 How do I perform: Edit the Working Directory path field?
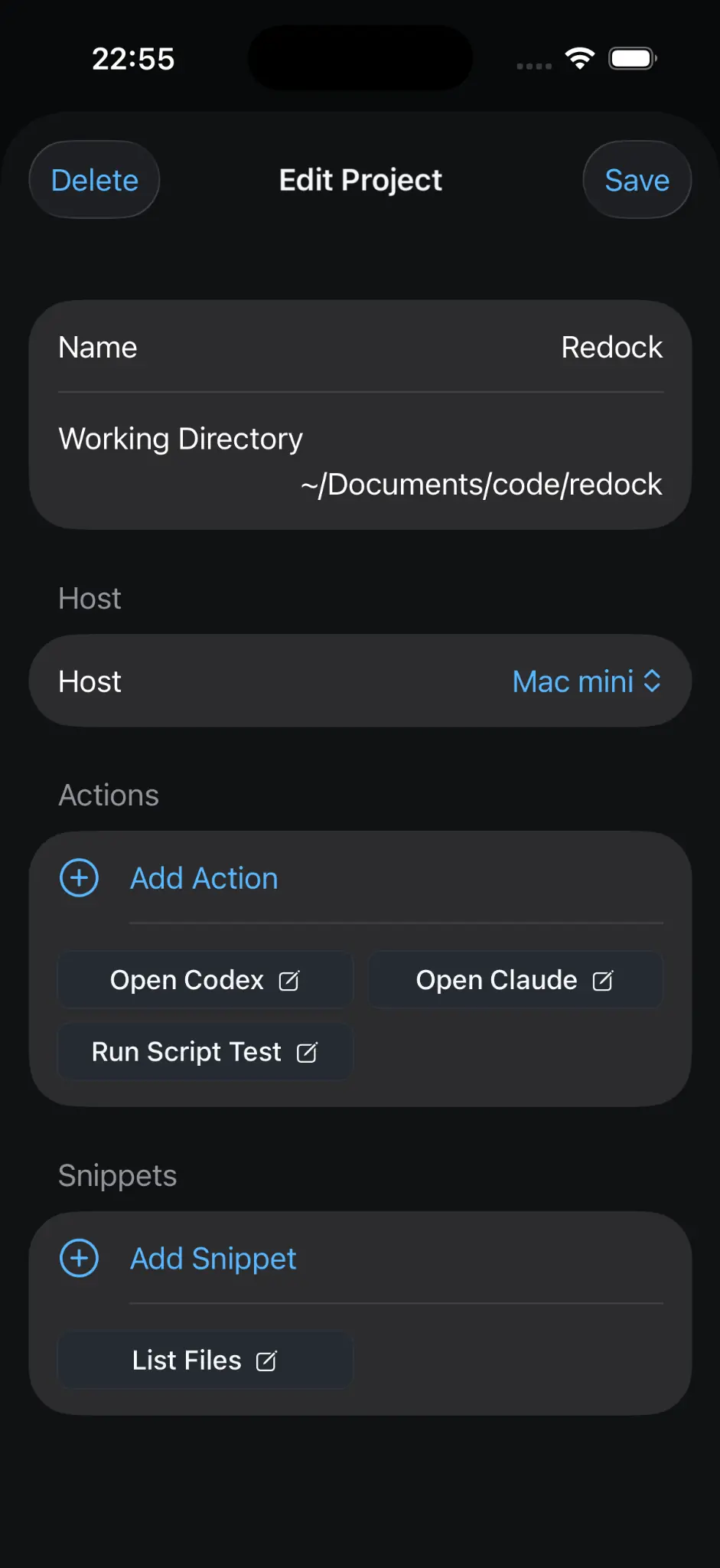point(360,461)
